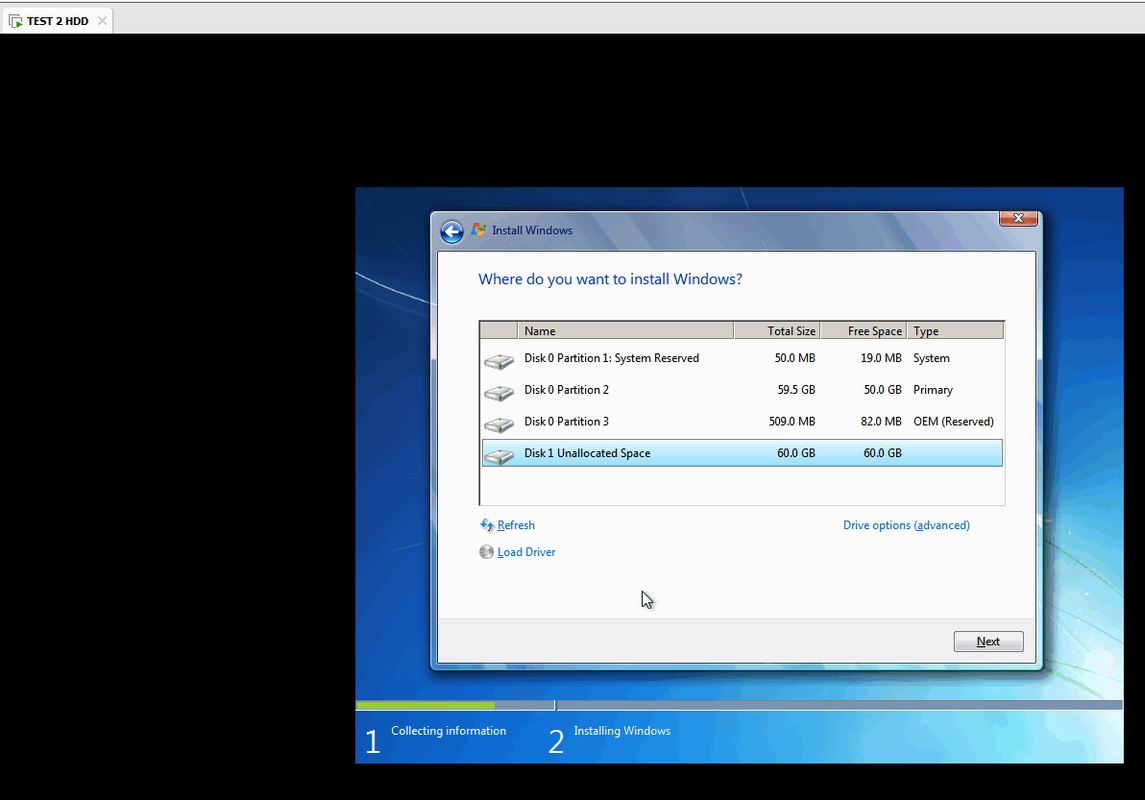Click the 82.0 MB free space value
1145x800 pixels.
click(881, 421)
